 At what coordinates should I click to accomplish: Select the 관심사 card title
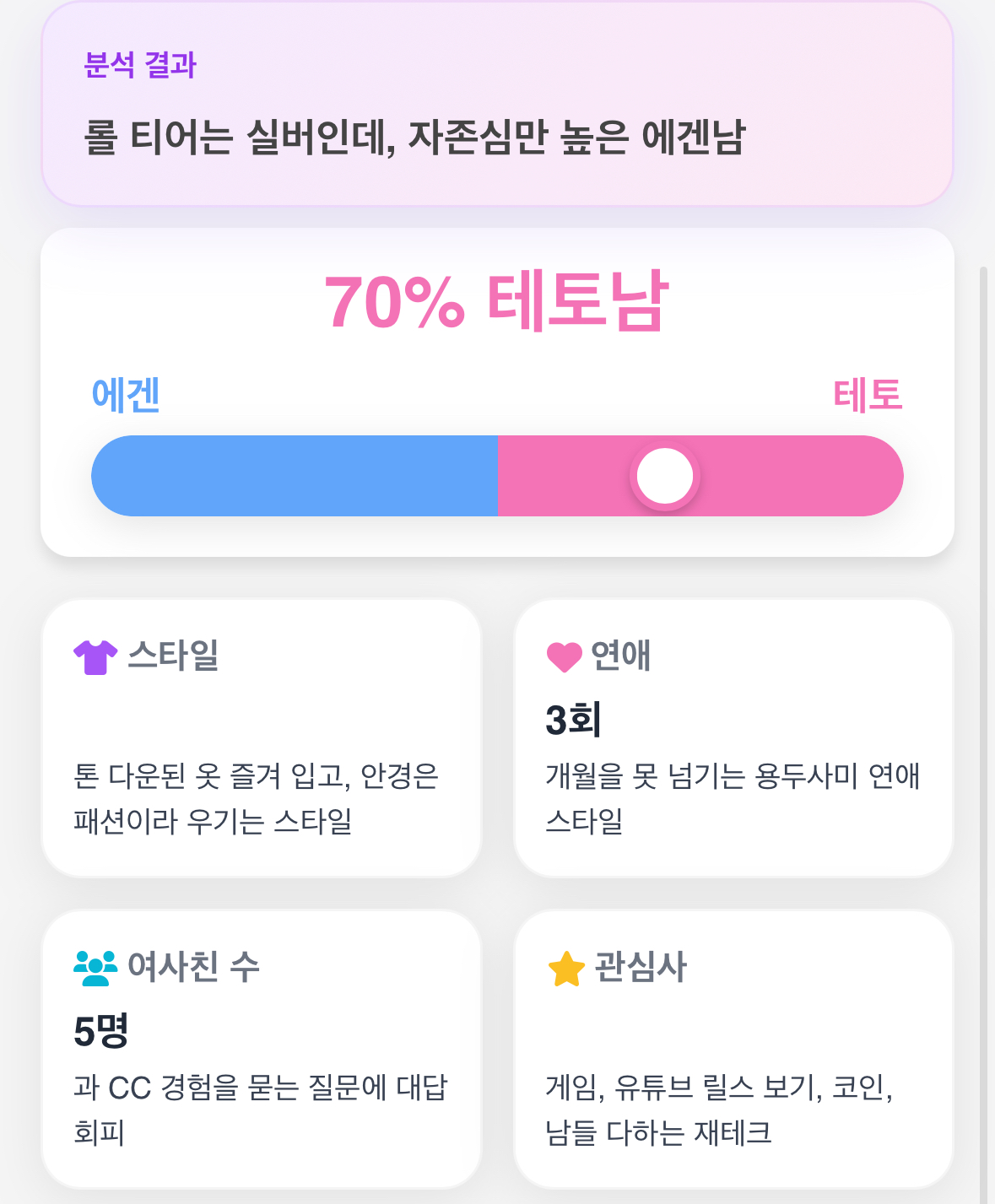[x=641, y=966]
